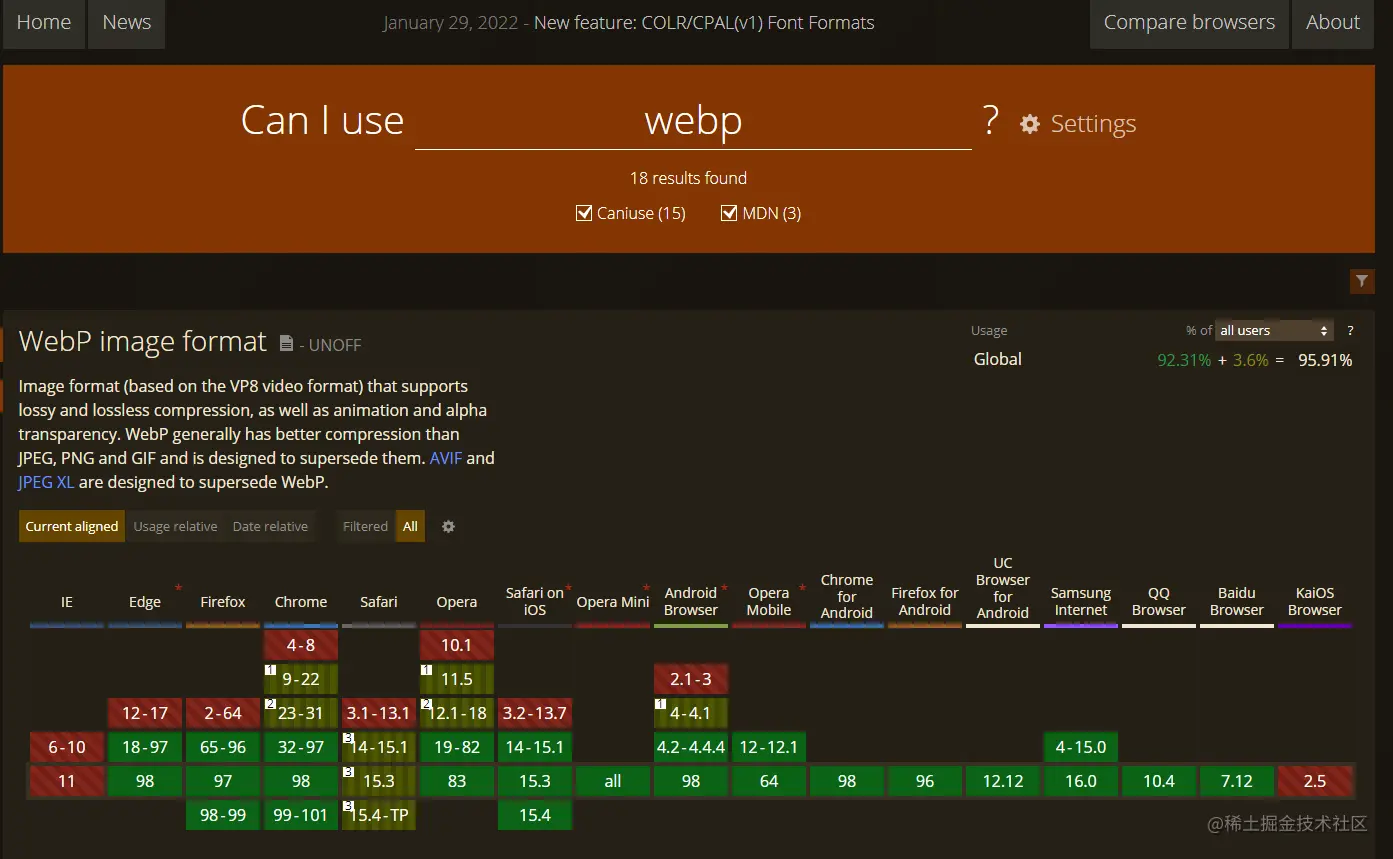This screenshot has width=1393, height=859.
Task: Click the Safari browser header
Action: (x=379, y=602)
